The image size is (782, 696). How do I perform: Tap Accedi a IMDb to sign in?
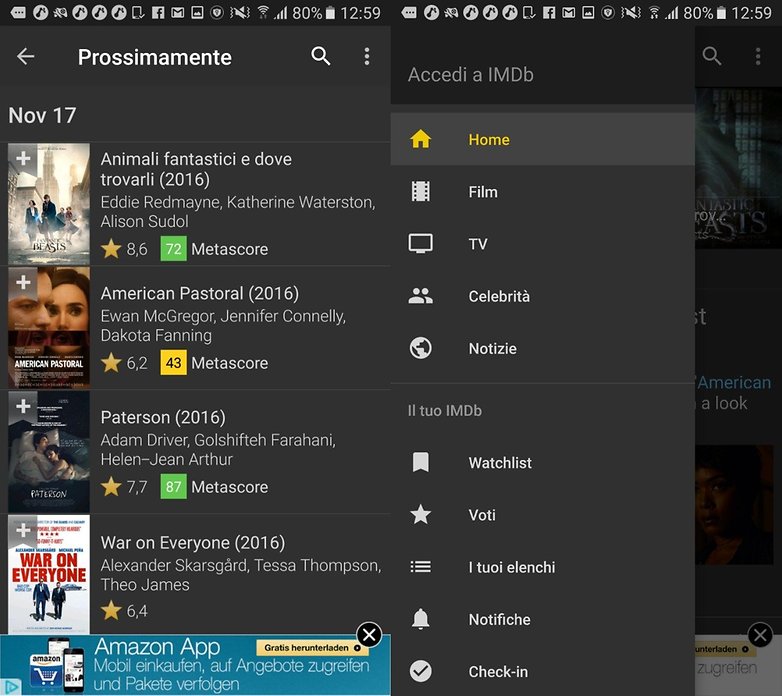coord(470,75)
